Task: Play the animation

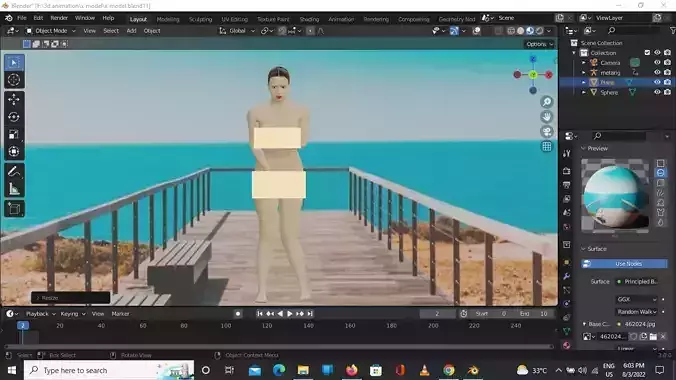Action: pyautogui.click(x=290, y=314)
